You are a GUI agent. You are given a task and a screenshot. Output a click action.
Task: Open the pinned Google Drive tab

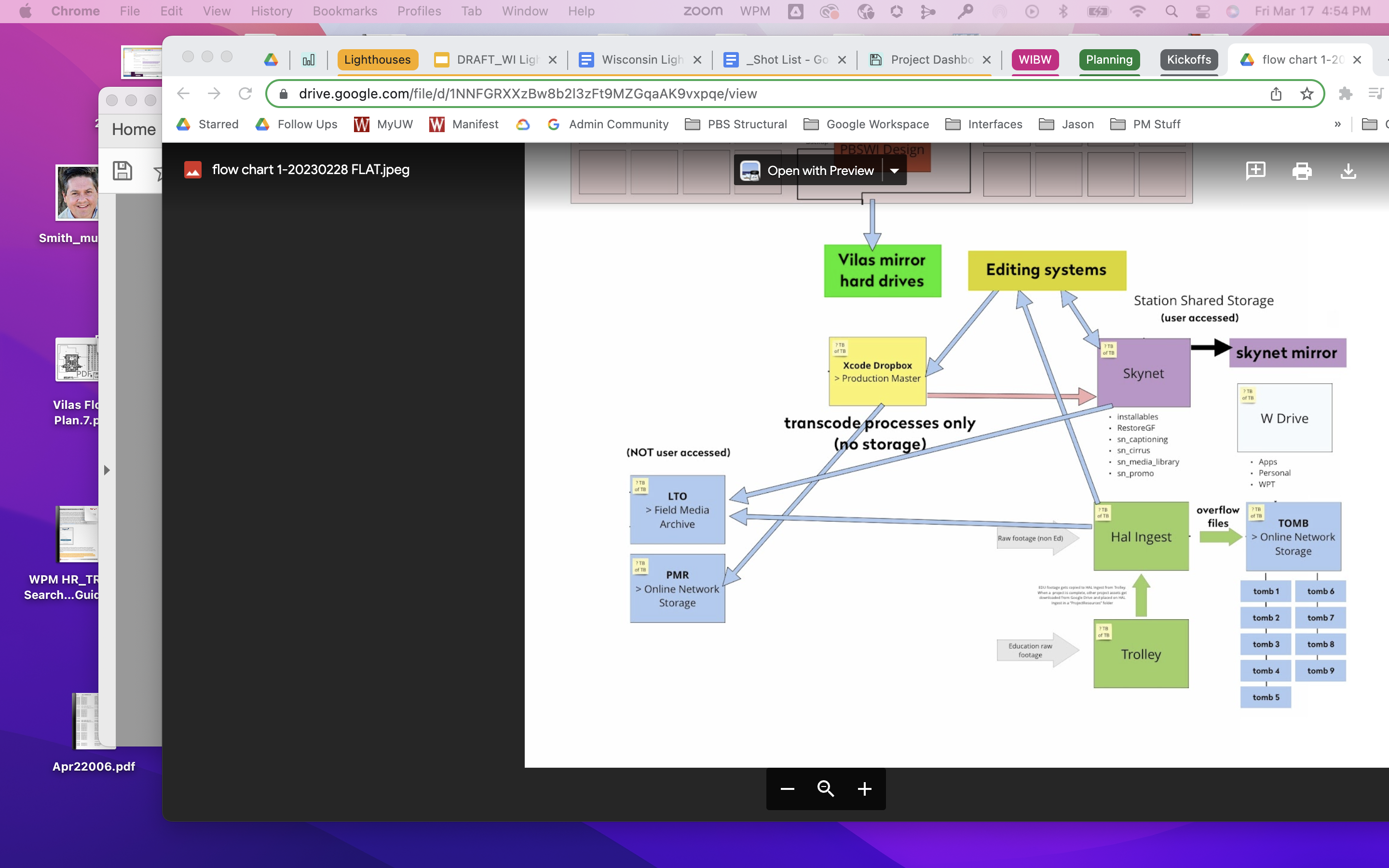click(x=271, y=60)
